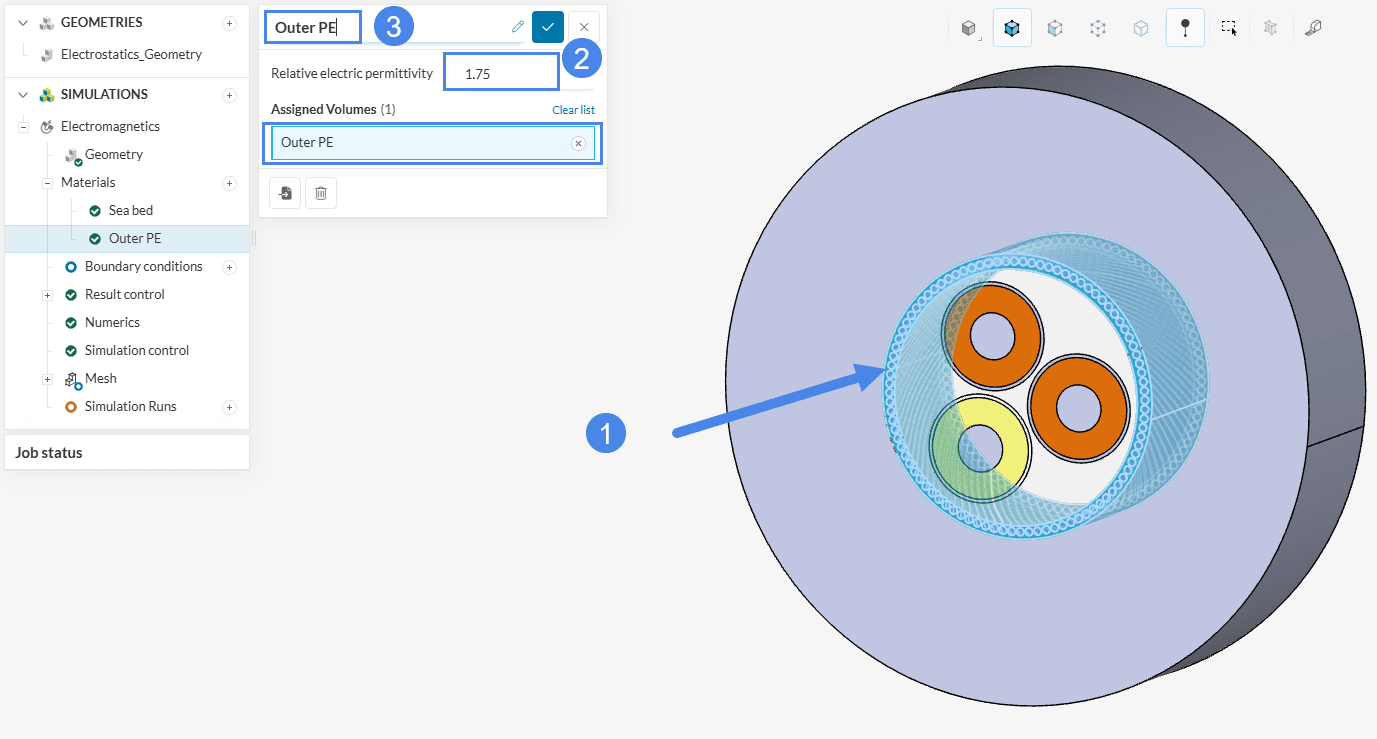
Task: Switch to face selection mode
Action: pos(1055,29)
